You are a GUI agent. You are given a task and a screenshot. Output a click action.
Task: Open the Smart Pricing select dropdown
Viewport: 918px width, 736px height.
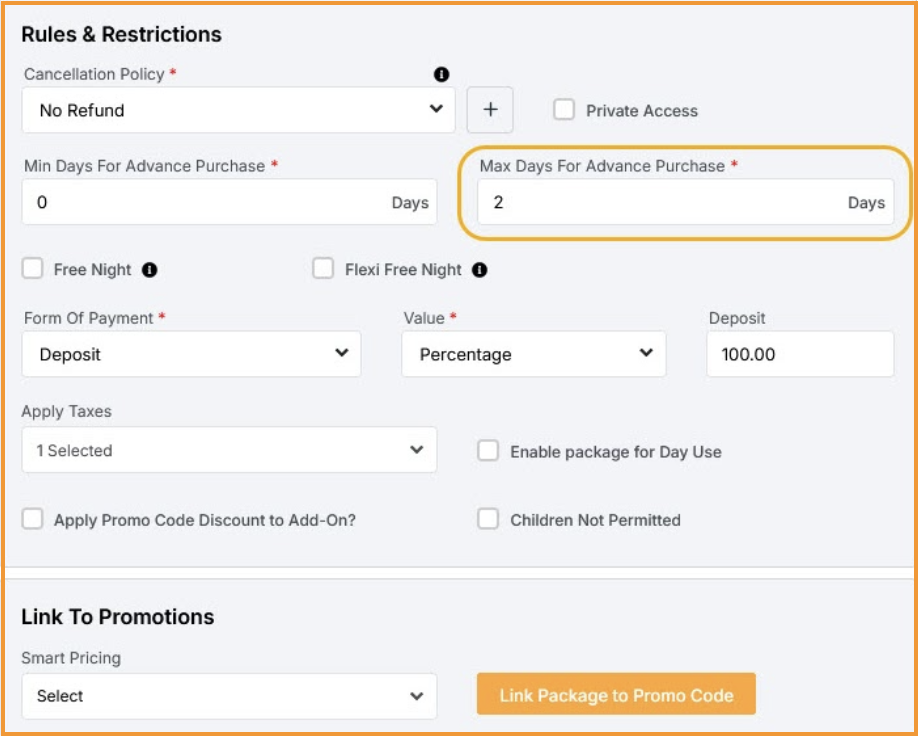[229, 696]
